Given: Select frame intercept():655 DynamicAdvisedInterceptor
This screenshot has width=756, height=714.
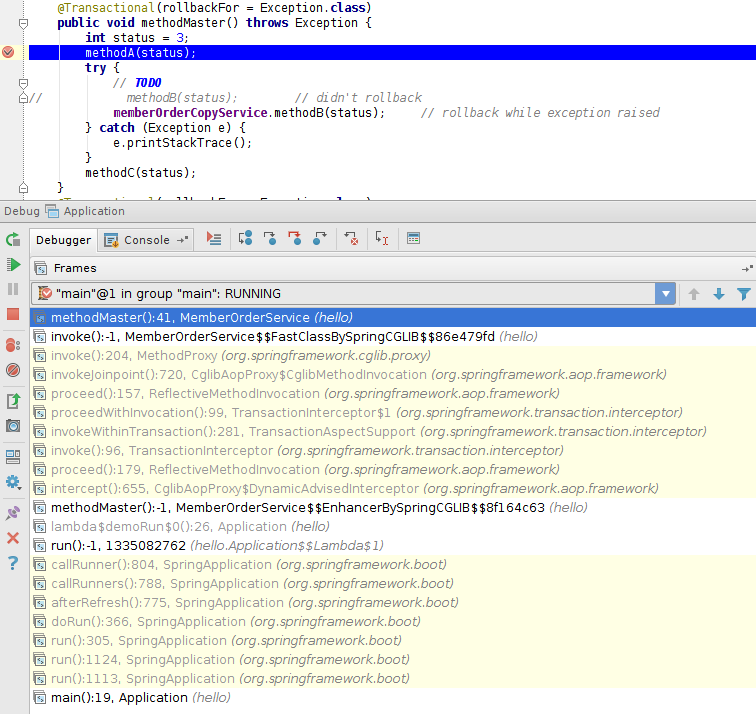Looking at the screenshot, I should [x=393, y=489].
